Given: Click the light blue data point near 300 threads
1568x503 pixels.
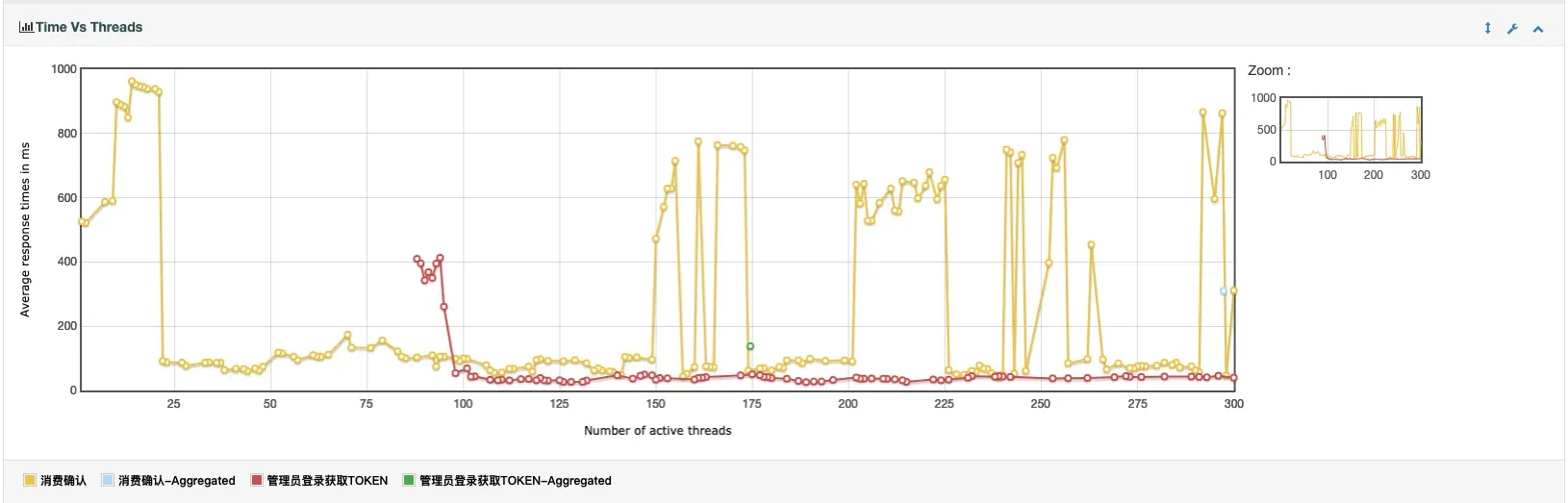Looking at the screenshot, I should 1224,291.
